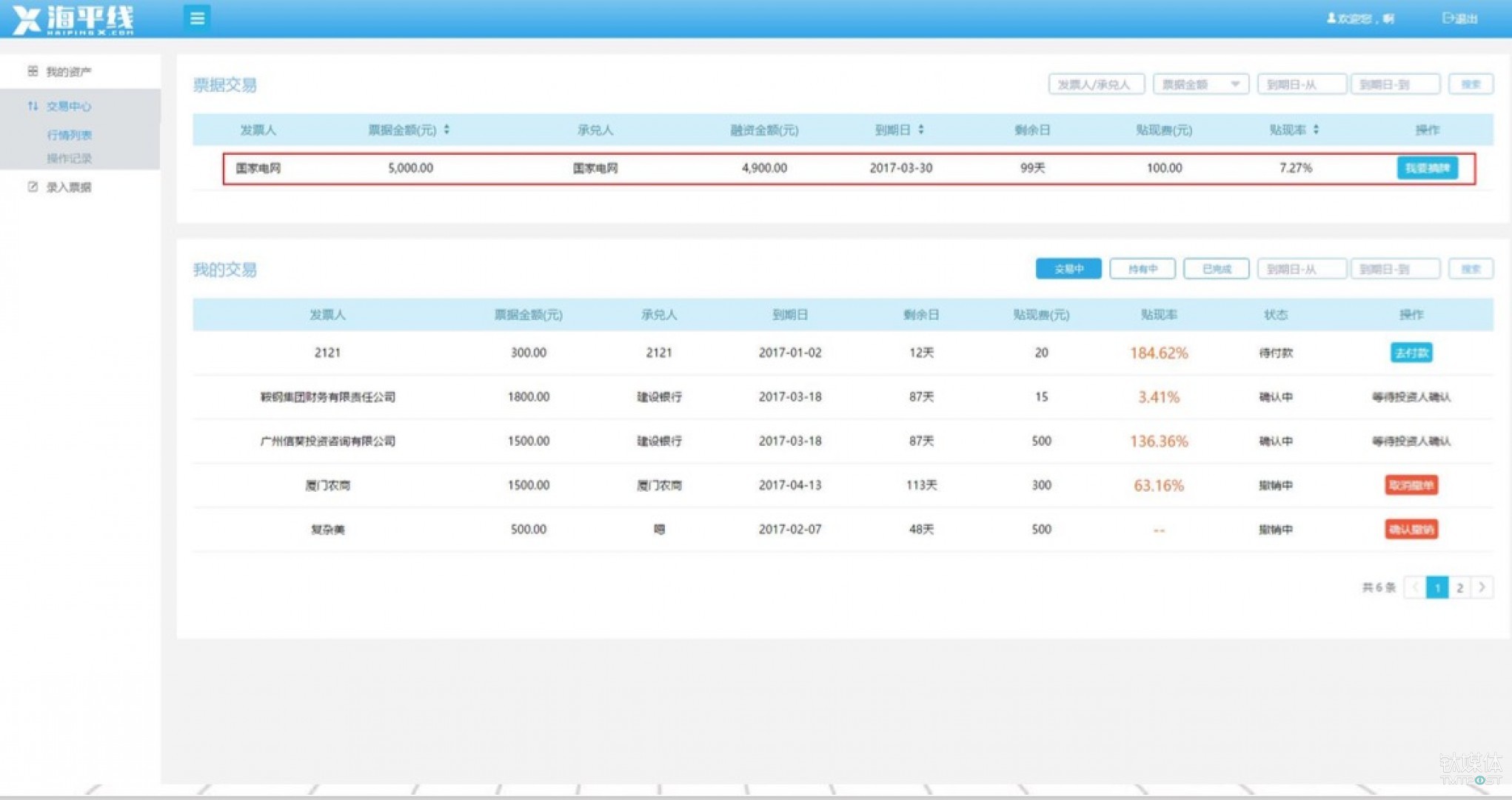Image resolution: width=1512 pixels, height=800 pixels.
Task: Click 我要摘牌 button for 国家电网
Action: (x=1427, y=168)
